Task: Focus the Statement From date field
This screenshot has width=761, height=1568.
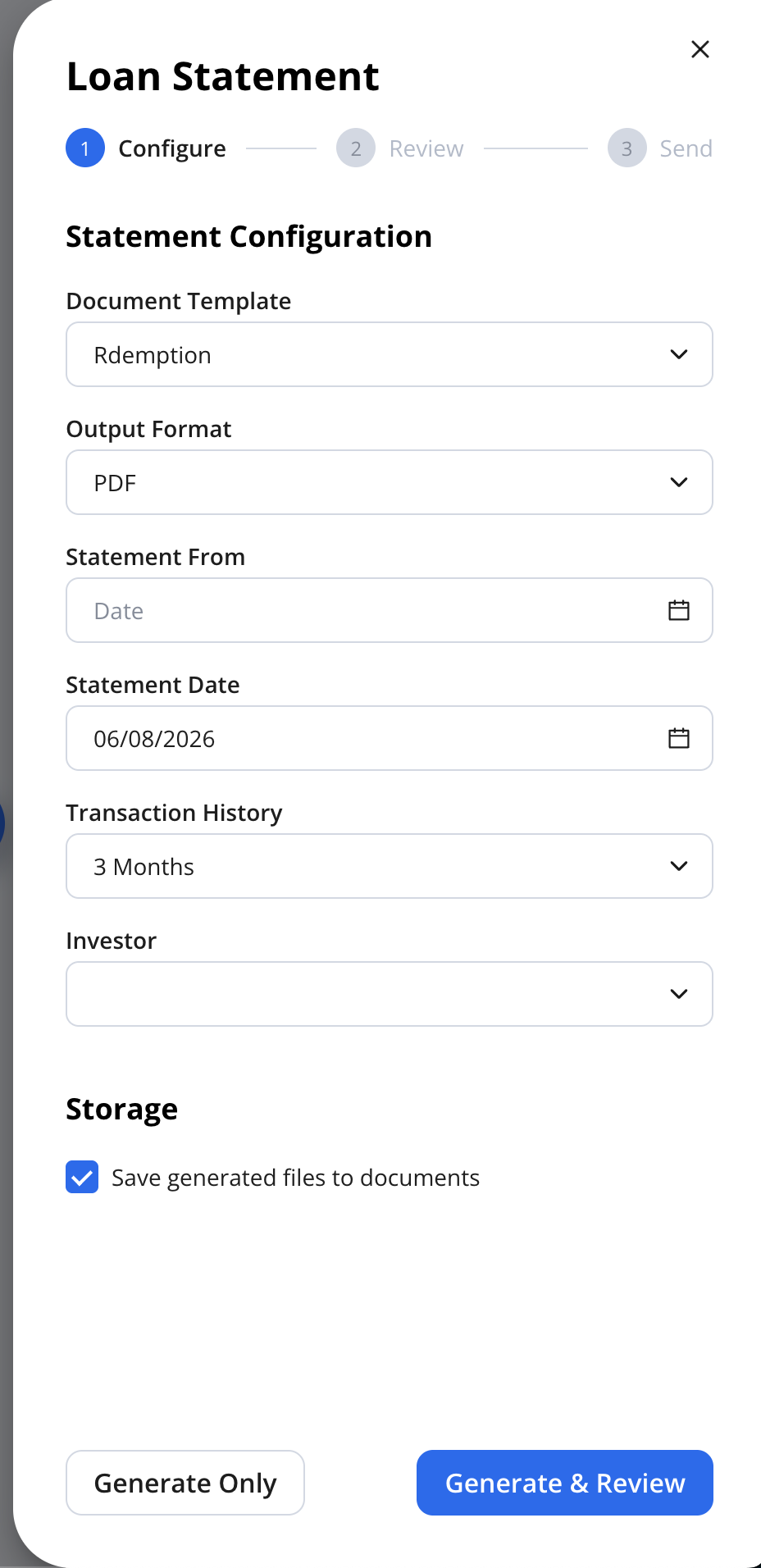Action: click(390, 610)
